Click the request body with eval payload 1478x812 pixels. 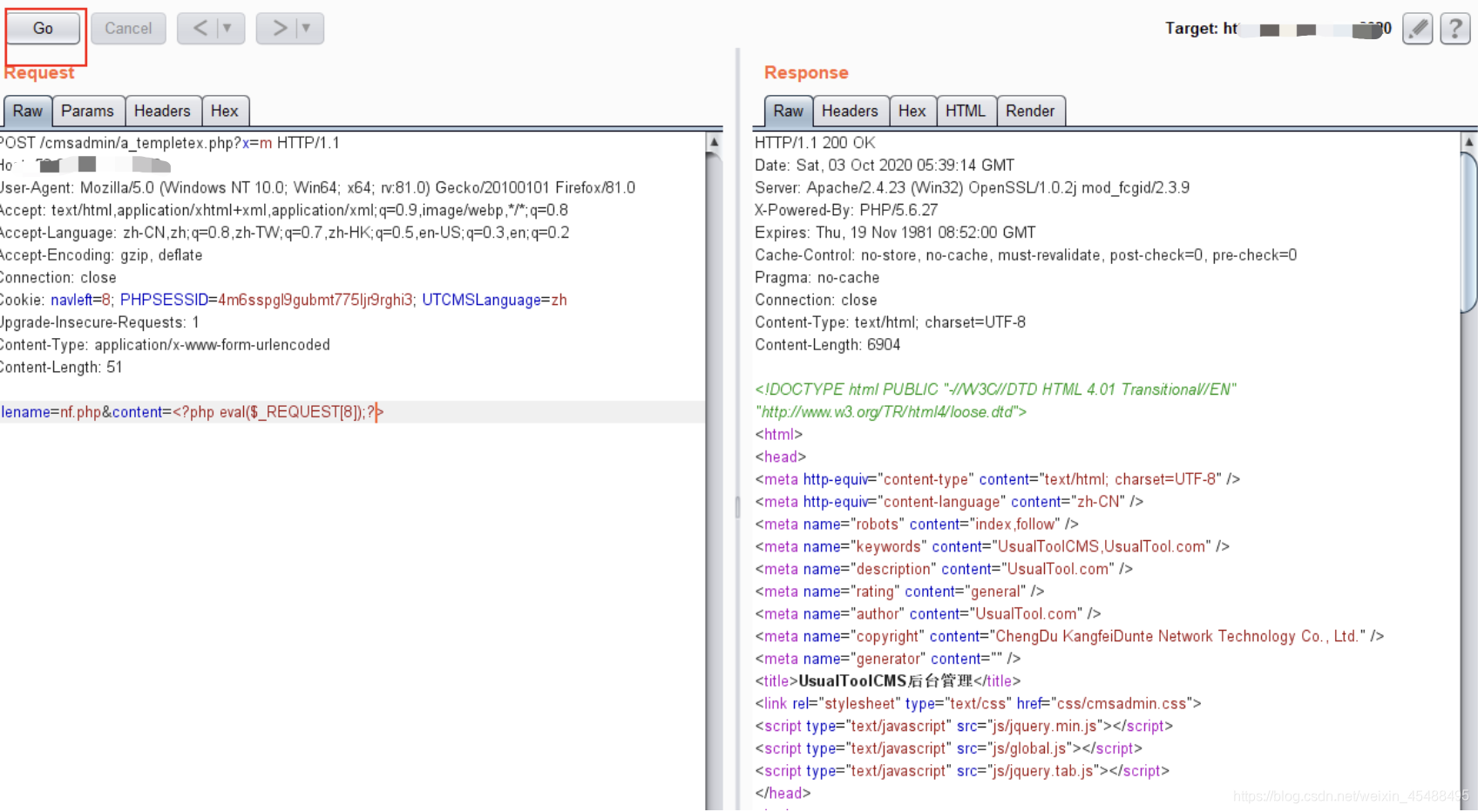click(192, 412)
